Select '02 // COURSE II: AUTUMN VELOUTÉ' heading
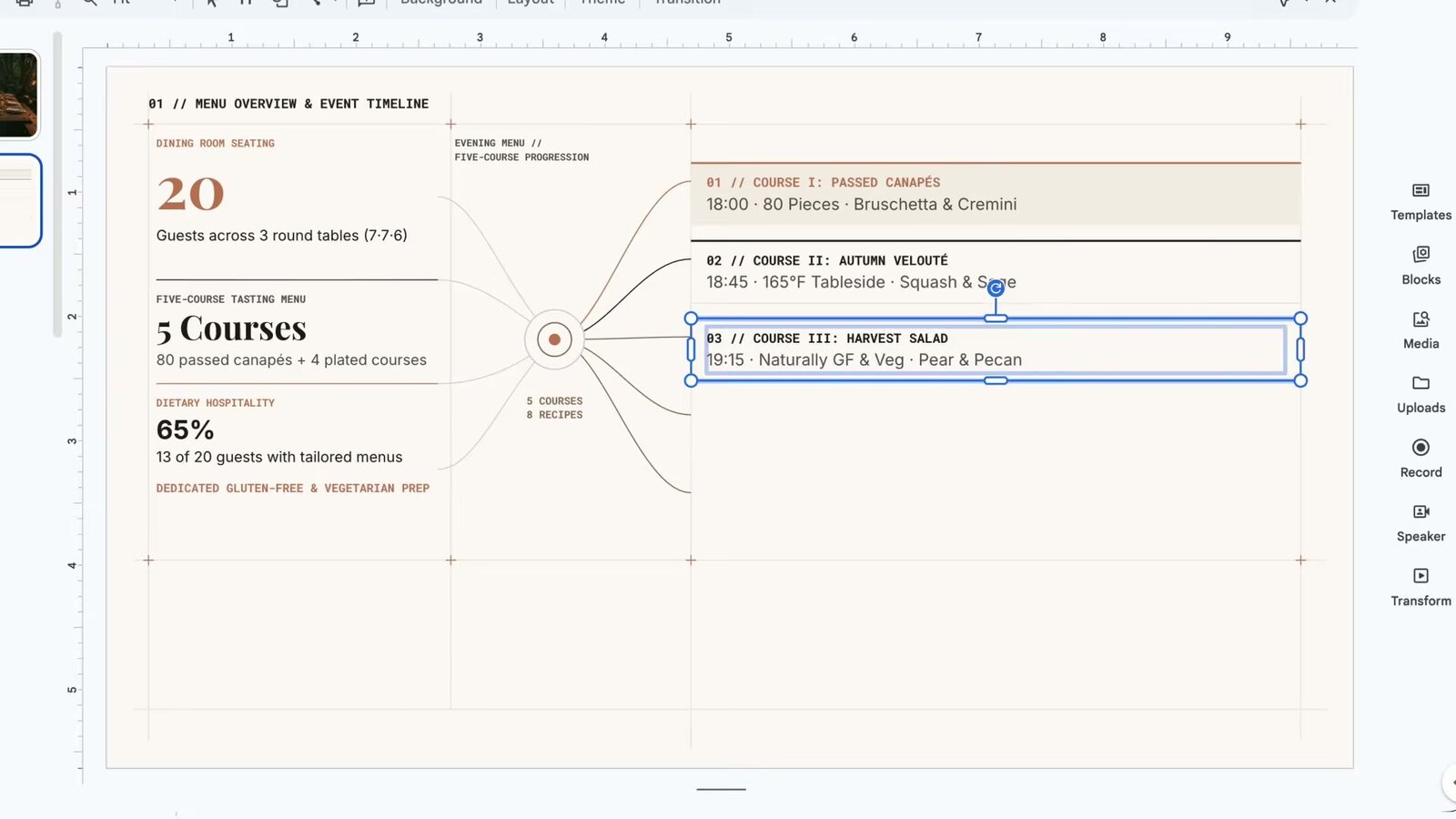1456x819 pixels. pos(826,261)
